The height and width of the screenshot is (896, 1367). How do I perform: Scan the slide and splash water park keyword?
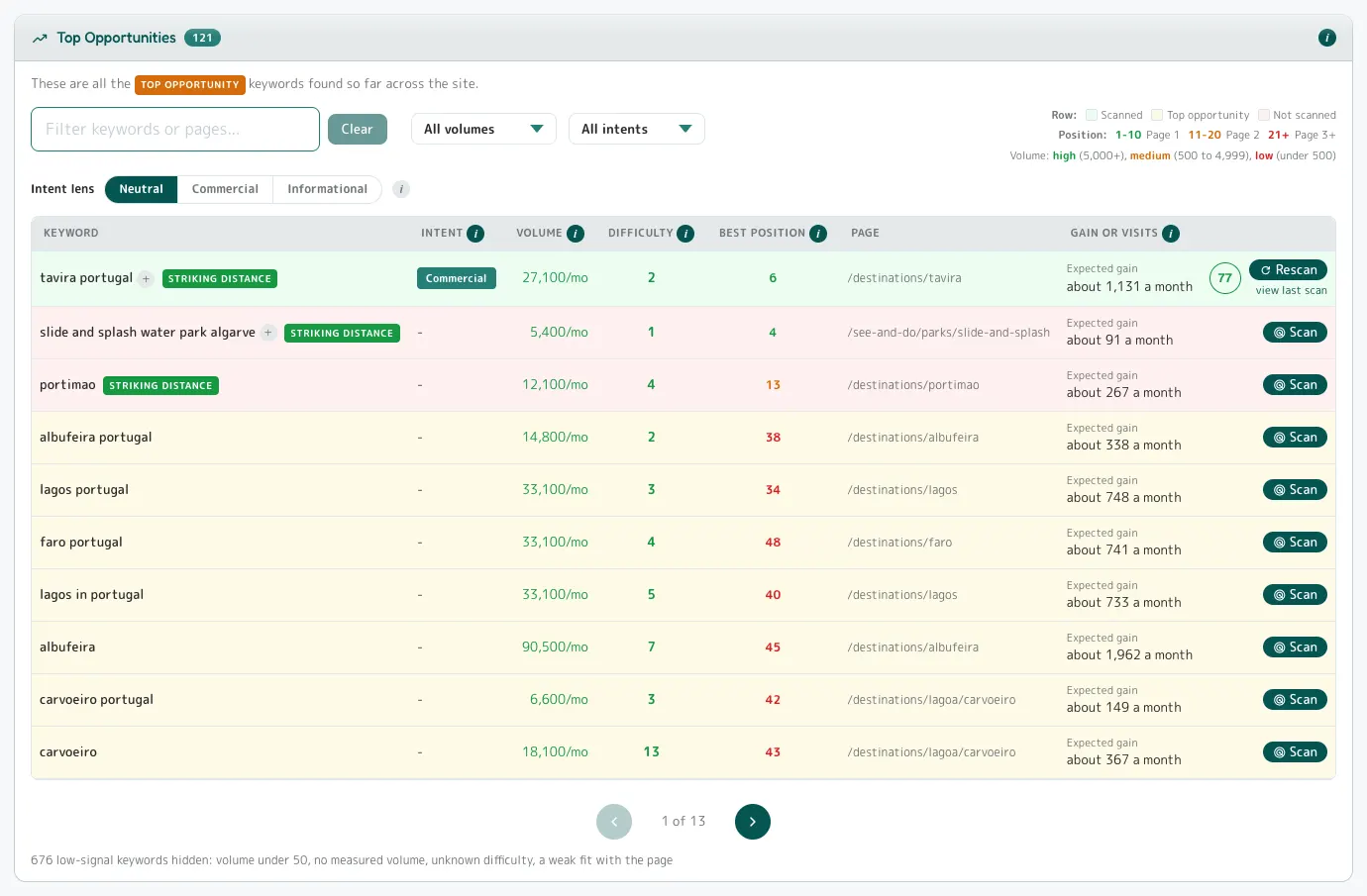[x=1295, y=333]
